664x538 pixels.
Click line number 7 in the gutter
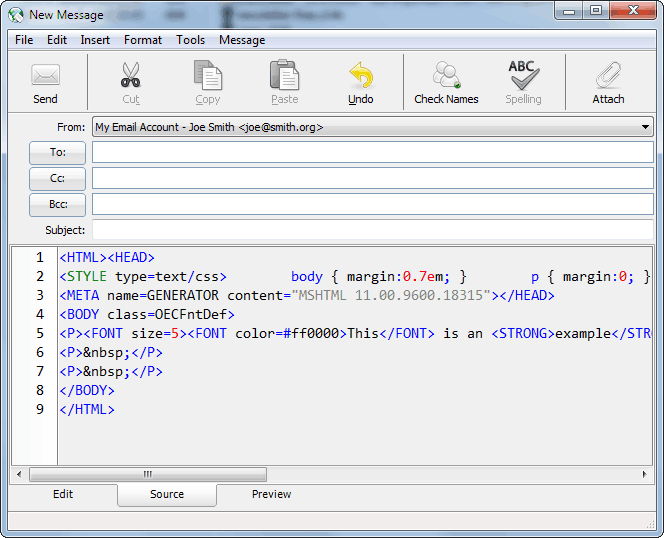point(40,372)
